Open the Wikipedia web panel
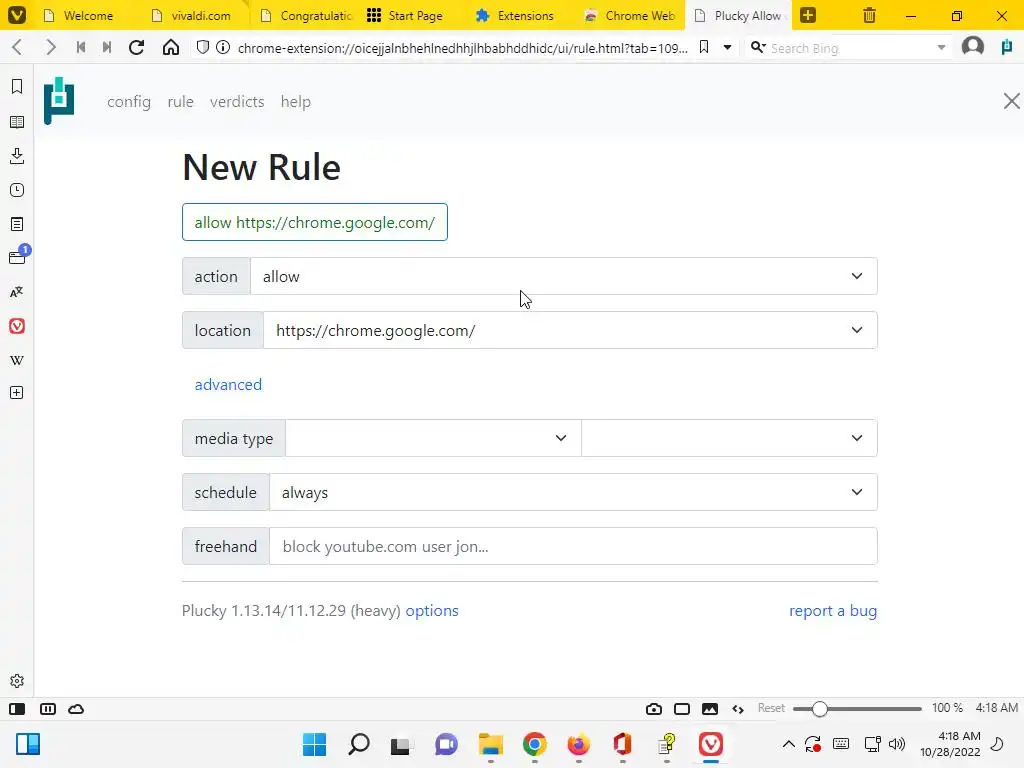 point(17,360)
